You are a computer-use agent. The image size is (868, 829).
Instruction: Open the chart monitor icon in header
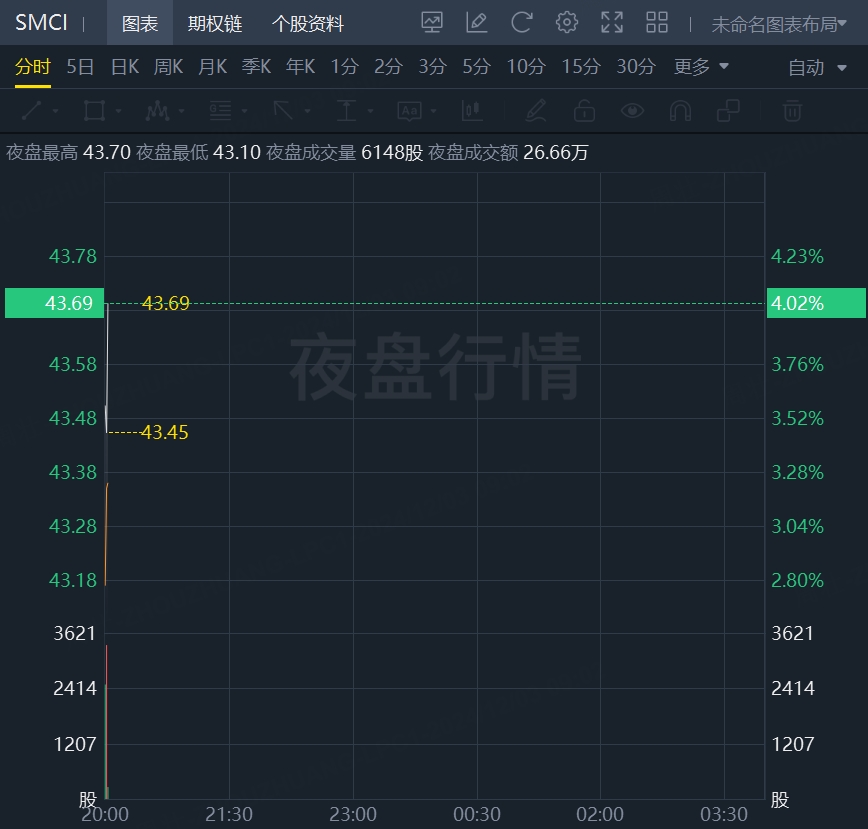point(432,23)
